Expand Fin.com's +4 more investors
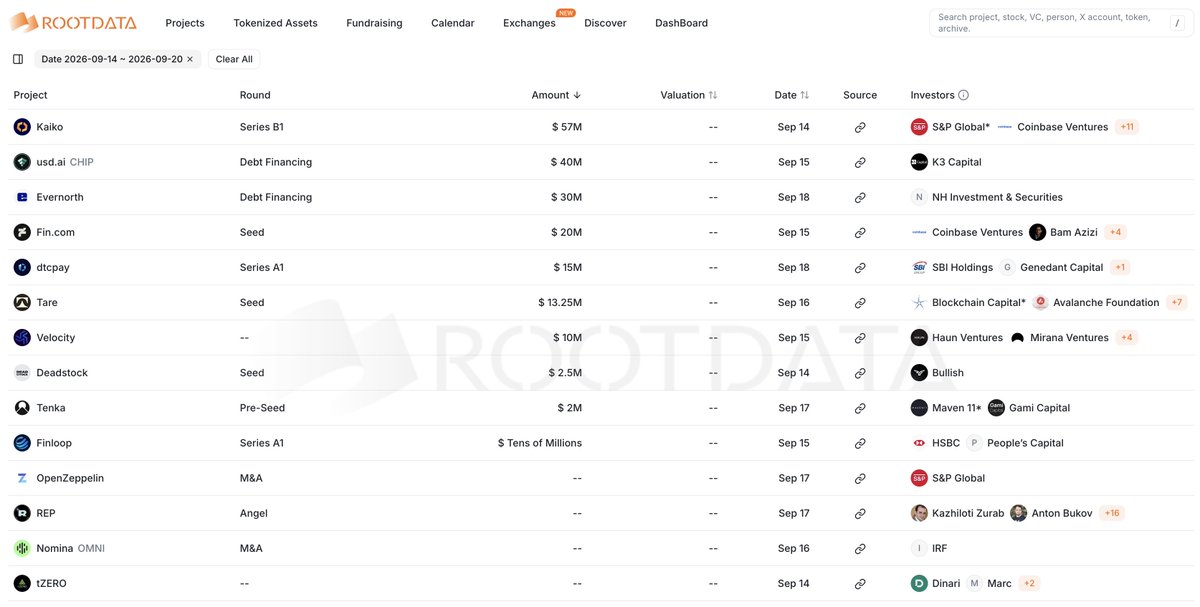 [1116, 232]
